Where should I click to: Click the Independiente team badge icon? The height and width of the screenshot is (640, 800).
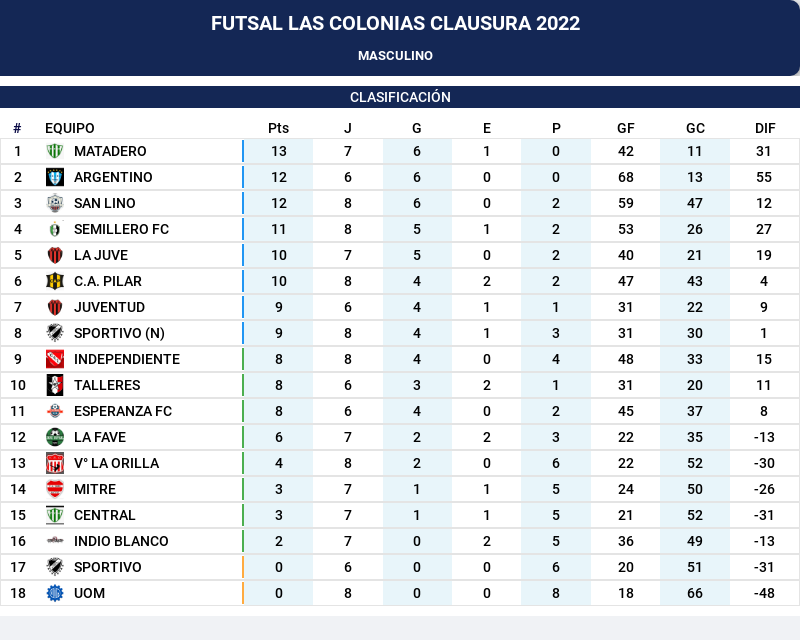tap(55, 359)
